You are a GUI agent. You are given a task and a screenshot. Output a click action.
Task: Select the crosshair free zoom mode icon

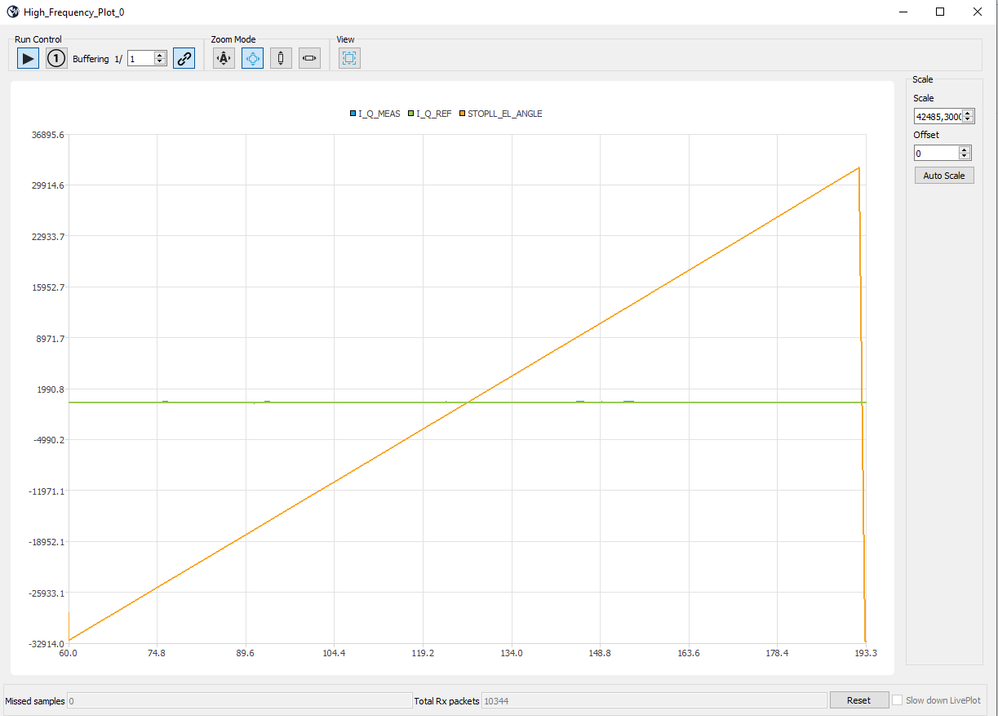[253, 59]
